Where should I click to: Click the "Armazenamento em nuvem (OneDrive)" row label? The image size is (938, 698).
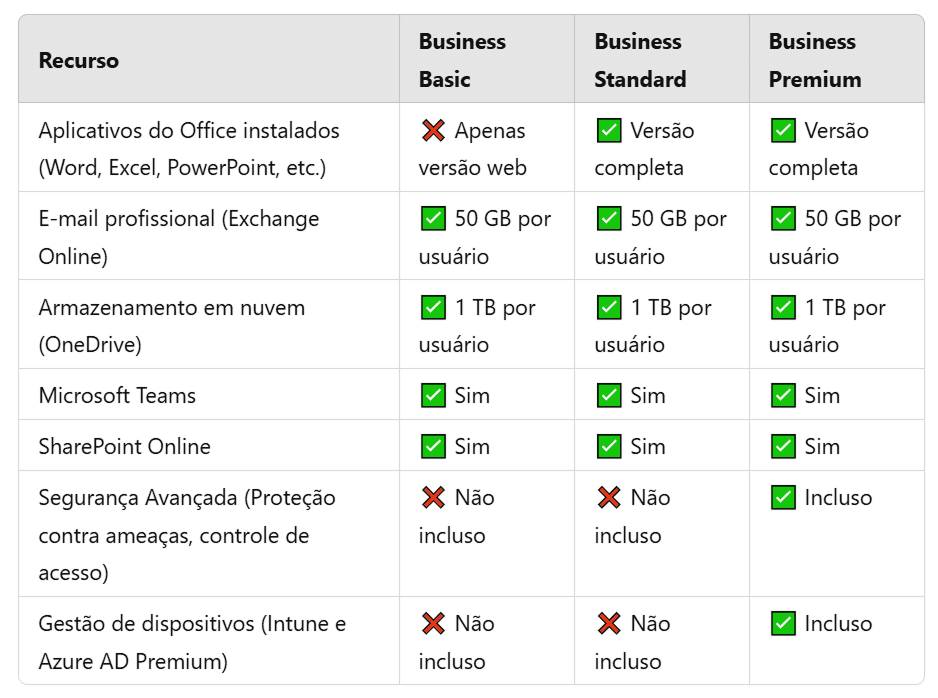[171, 326]
